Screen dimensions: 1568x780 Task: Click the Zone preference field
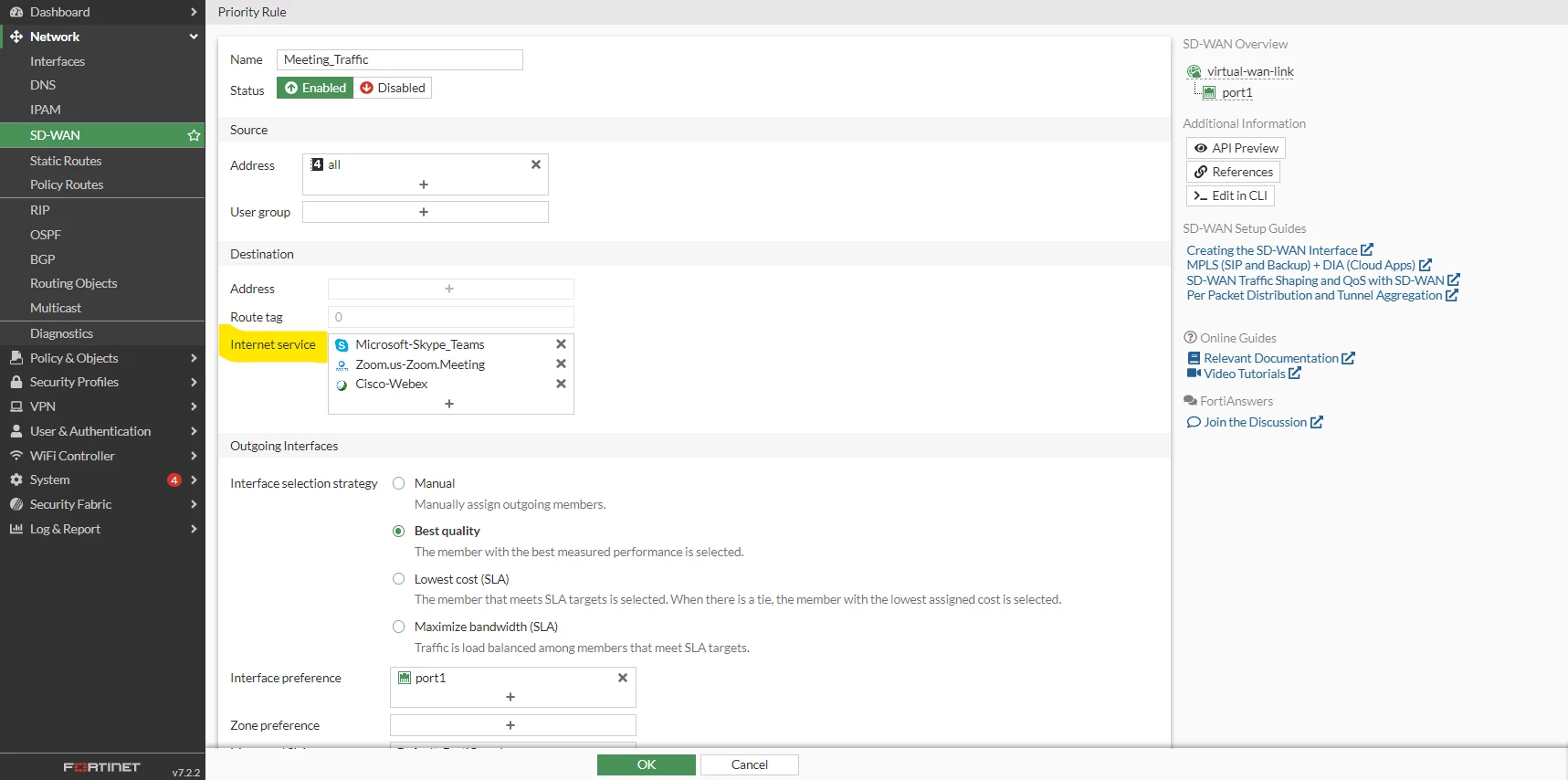point(513,725)
